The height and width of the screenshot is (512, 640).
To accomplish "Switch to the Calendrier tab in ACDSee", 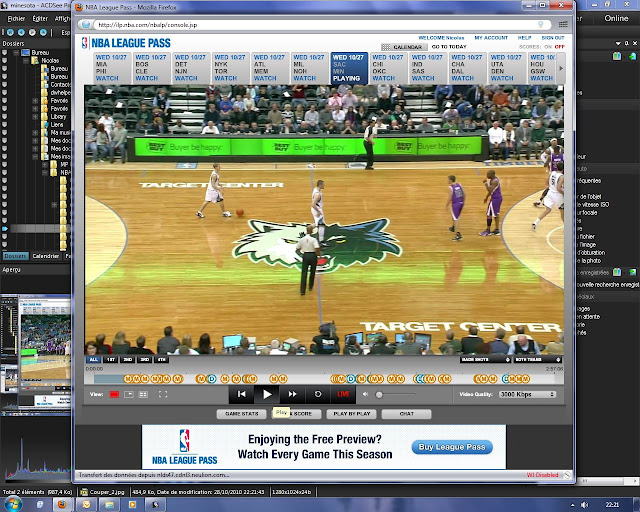I will 46,256.
